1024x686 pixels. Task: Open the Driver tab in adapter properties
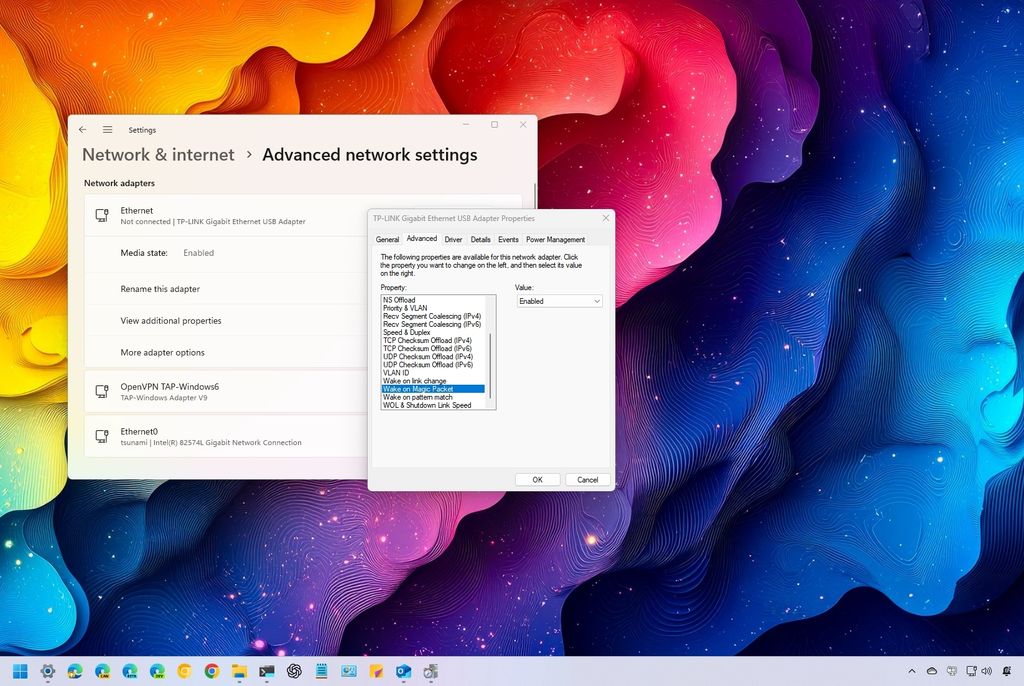coord(452,239)
